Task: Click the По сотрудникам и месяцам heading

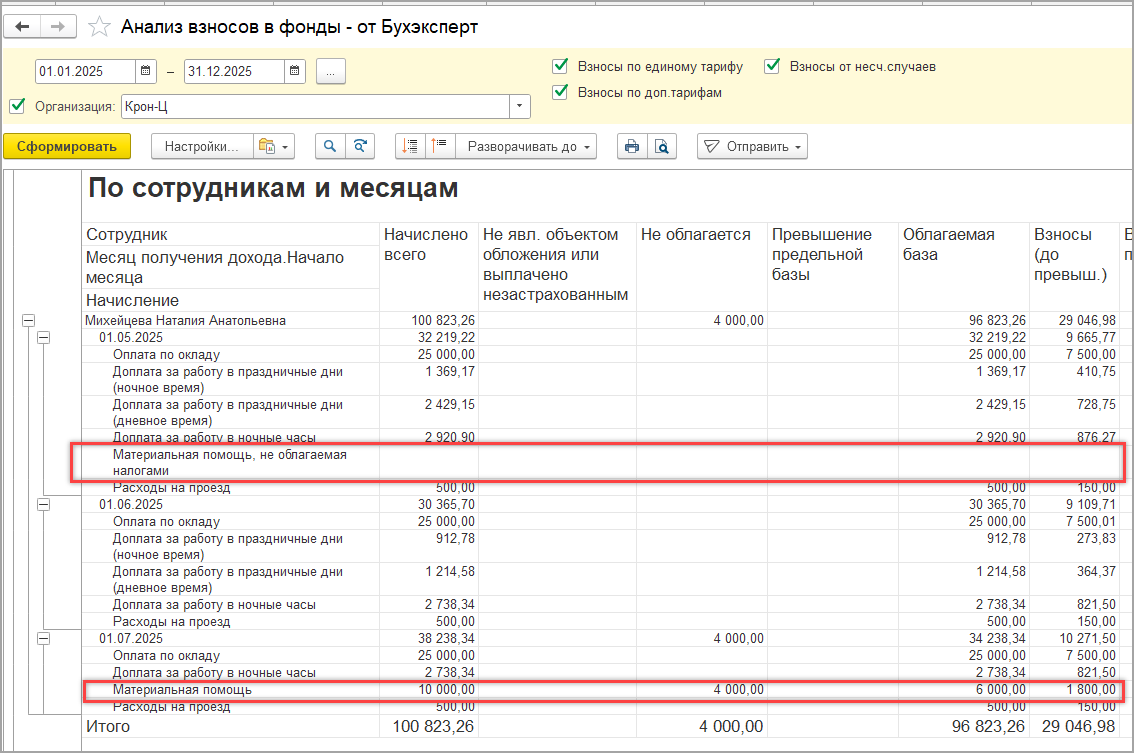Action: coord(273,188)
